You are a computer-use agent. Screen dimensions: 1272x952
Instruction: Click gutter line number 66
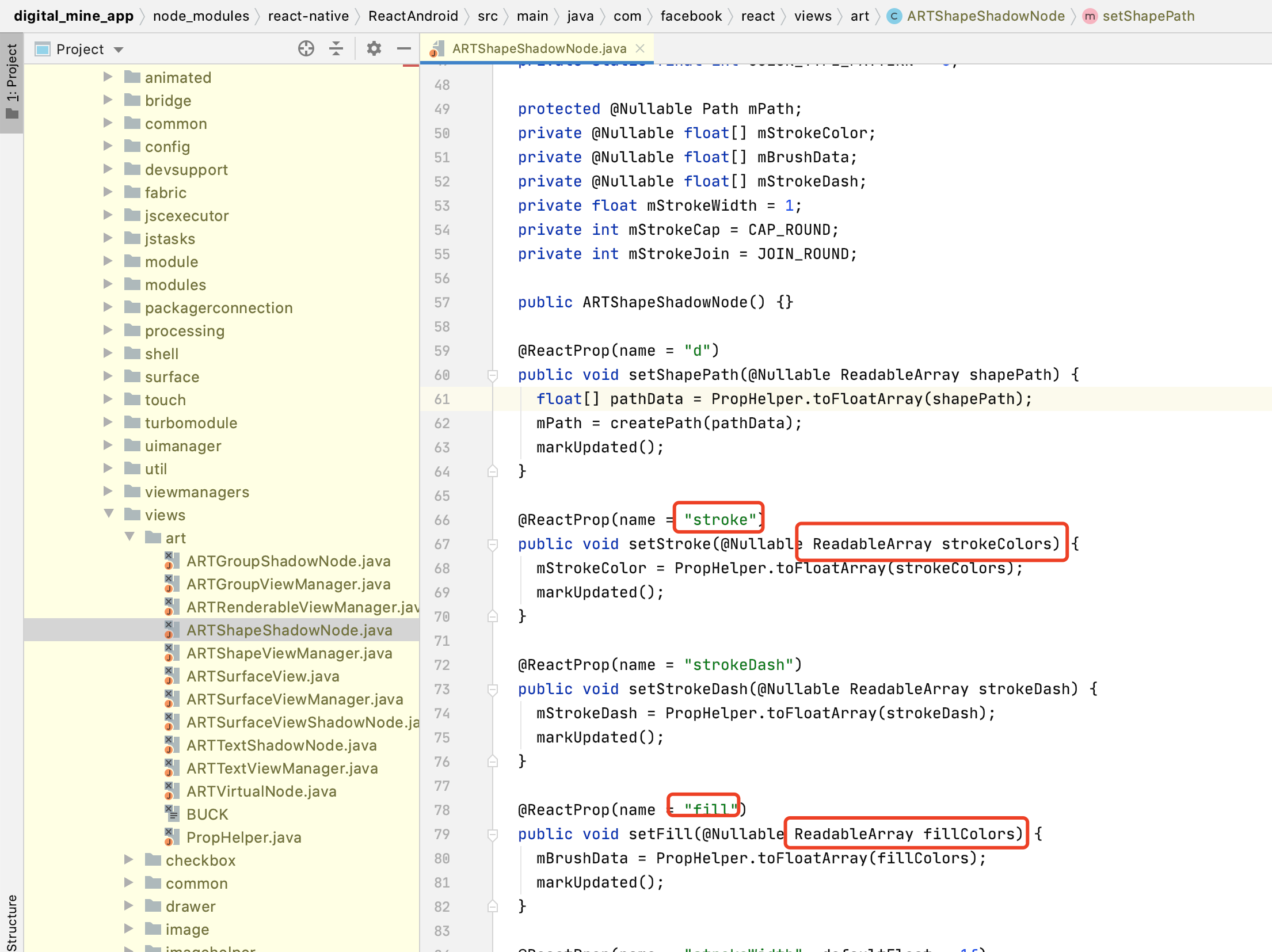(x=442, y=520)
